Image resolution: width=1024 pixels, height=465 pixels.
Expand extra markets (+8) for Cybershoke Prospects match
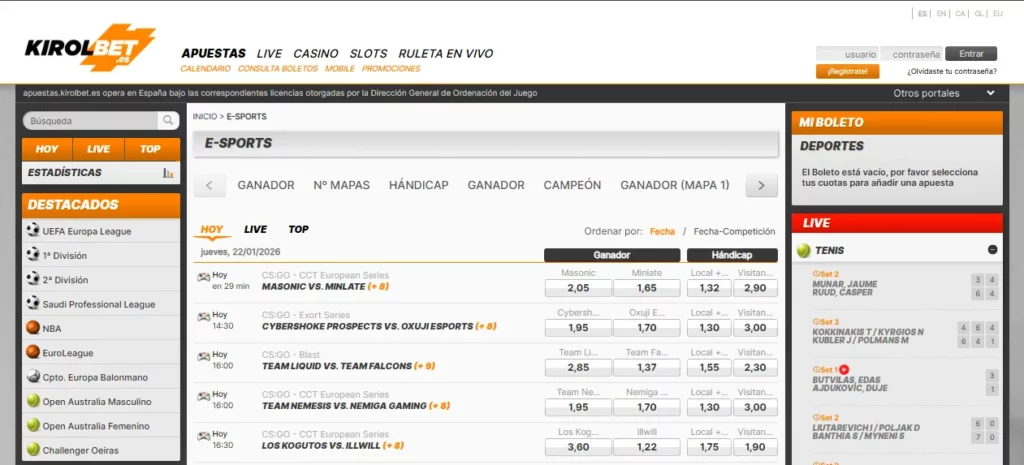(x=486, y=326)
